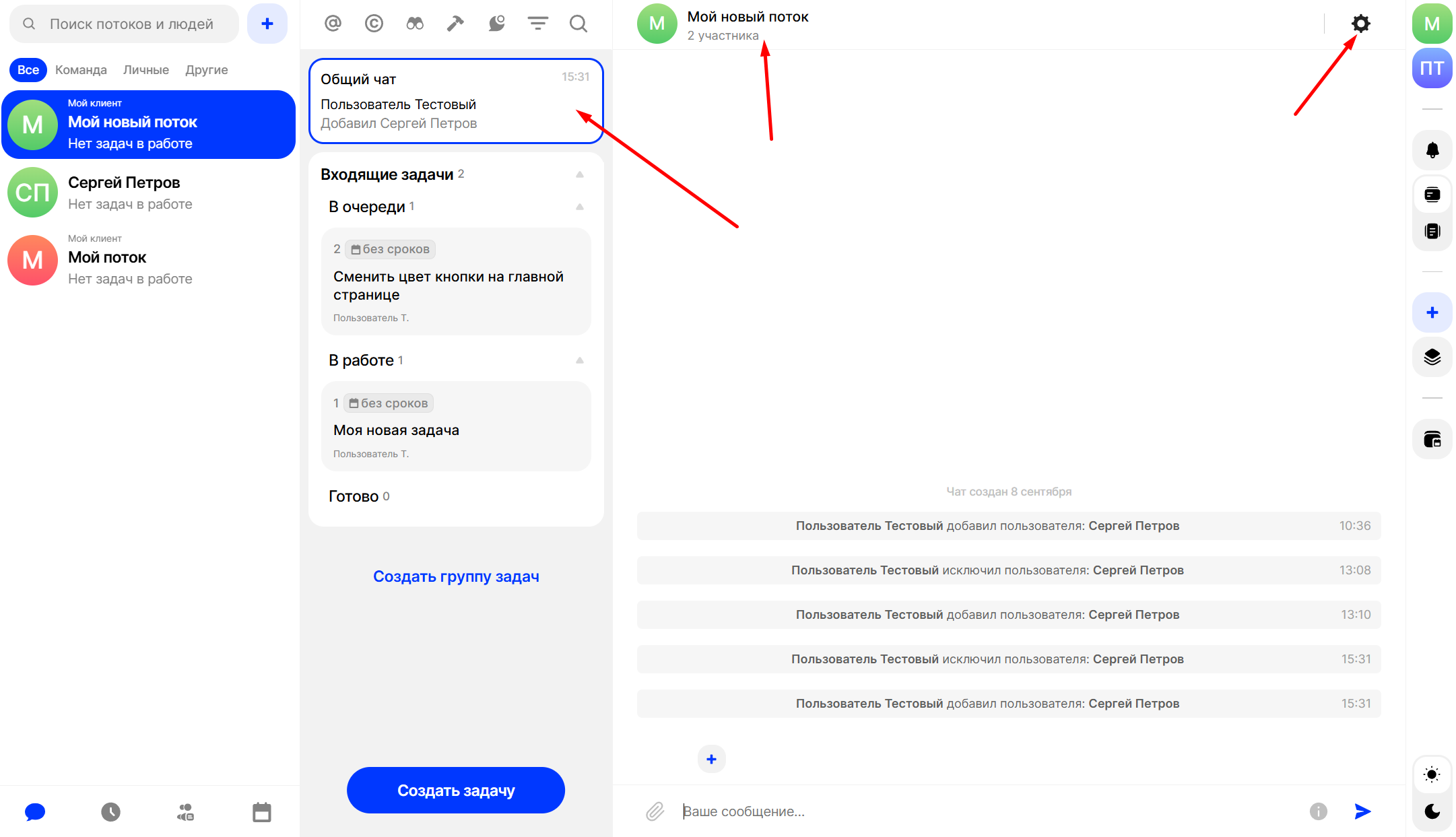The width and height of the screenshot is (1456, 837).
Task: Open calendar icon in bottom bar
Action: [261, 812]
